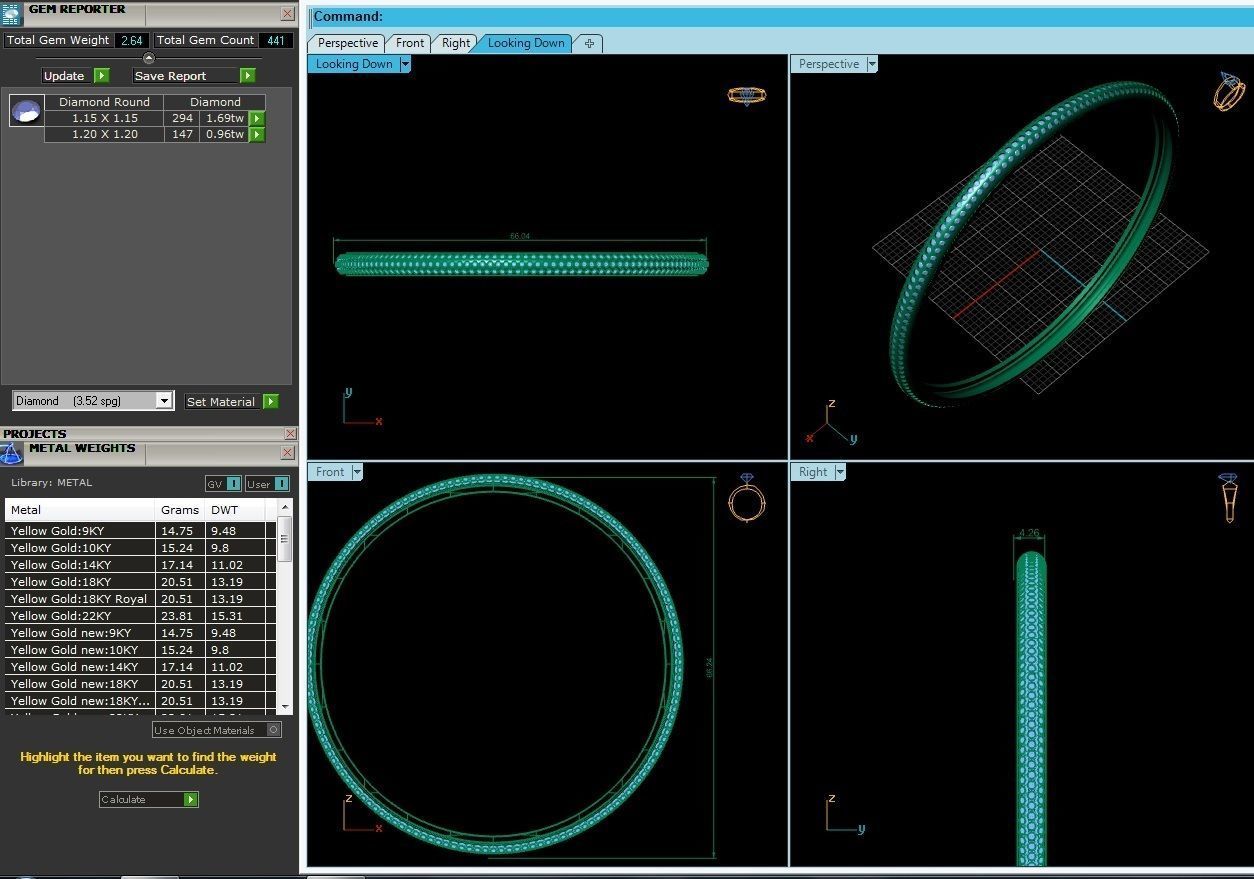Click green arrow next to Update
1254x879 pixels.
click(x=101, y=76)
